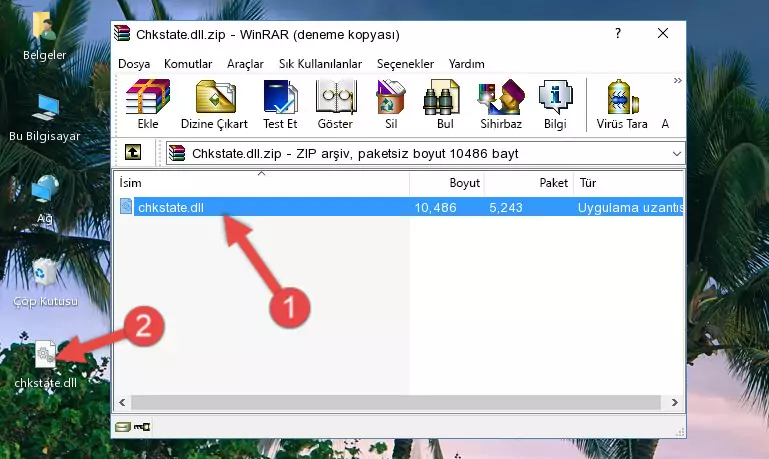The width and height of the screenshot is (769, 459).
Task: Open the Araçlar menu
Action: 245,64
